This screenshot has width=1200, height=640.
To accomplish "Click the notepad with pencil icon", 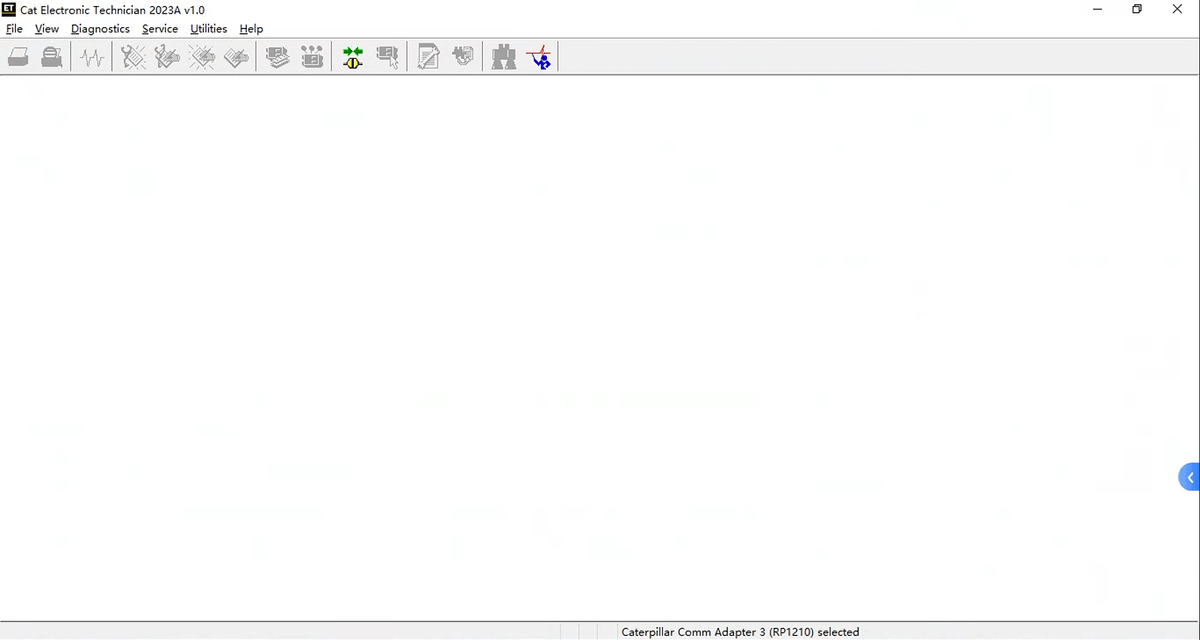I will tap(428, 58).
